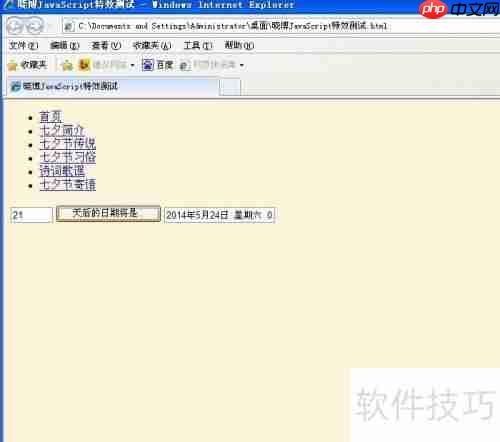Viewport: 500px width, 442px height.
Task: Click the IE icon on the page tab
Action: [x=16, y=87]
